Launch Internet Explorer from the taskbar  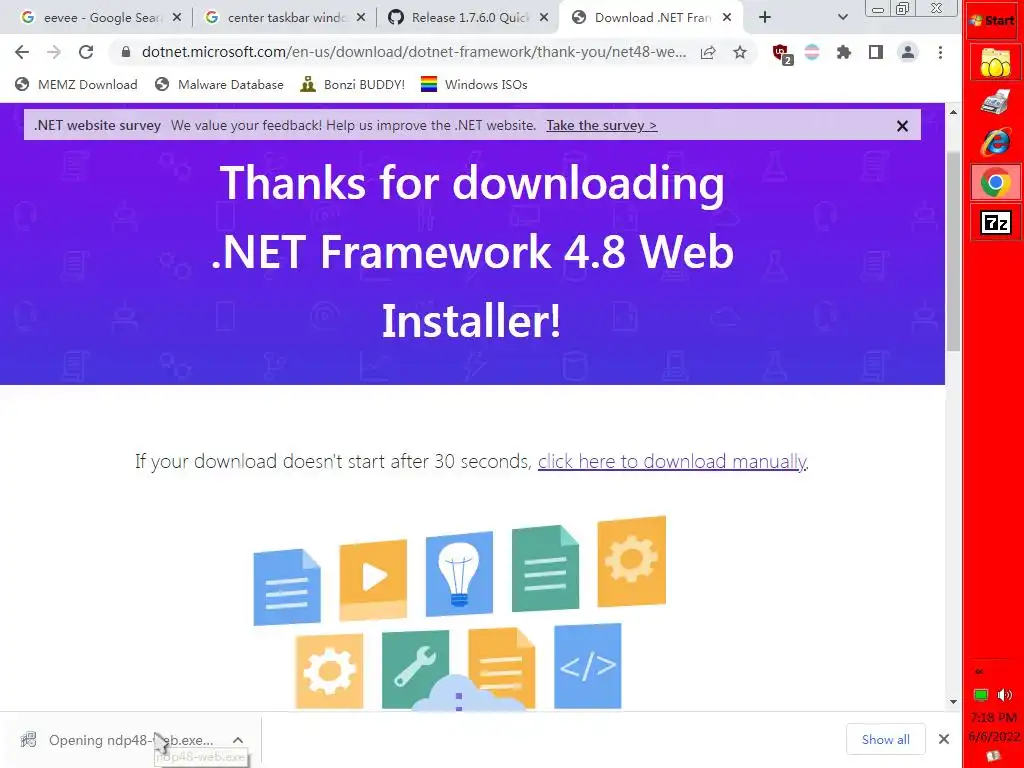pos(995,142)
